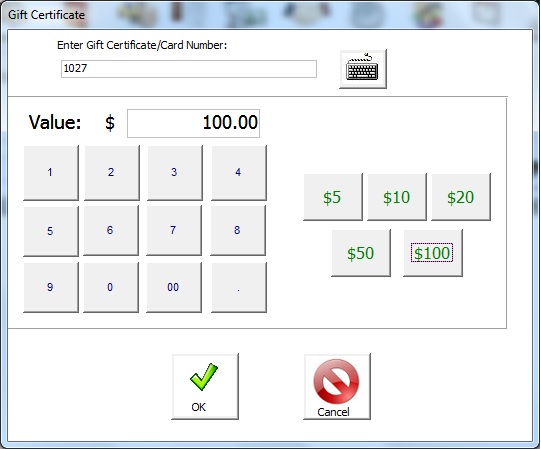
Task: Tap keypad digit 1
Action: pos(51,173)
